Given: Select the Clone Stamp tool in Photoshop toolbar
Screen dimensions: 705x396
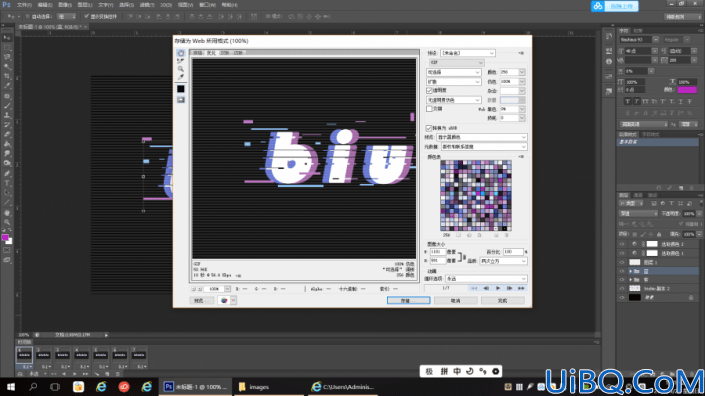Looking at the screenshot, I should coord(7,116).
